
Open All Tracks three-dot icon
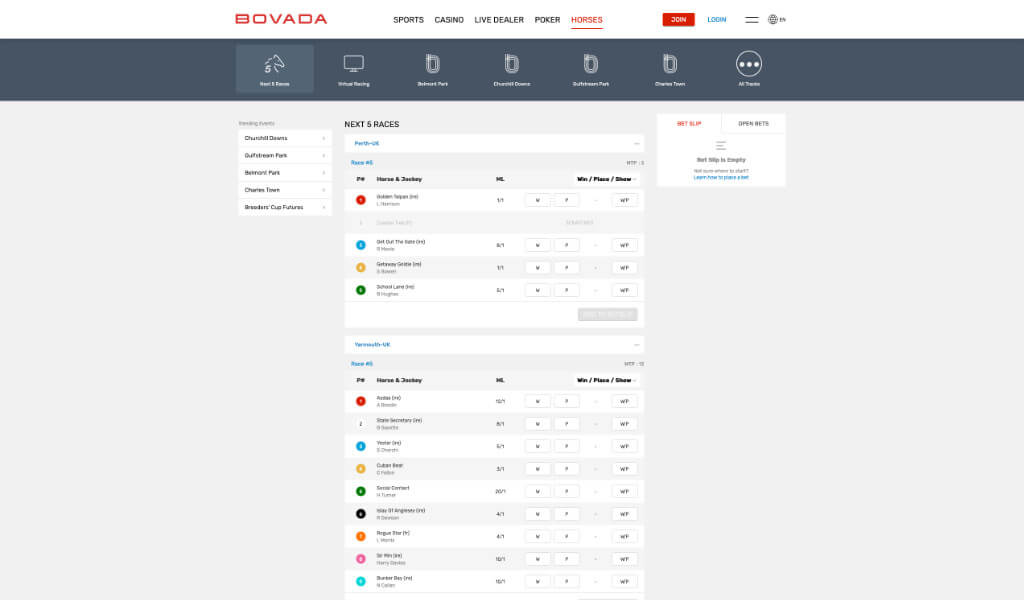748,64
